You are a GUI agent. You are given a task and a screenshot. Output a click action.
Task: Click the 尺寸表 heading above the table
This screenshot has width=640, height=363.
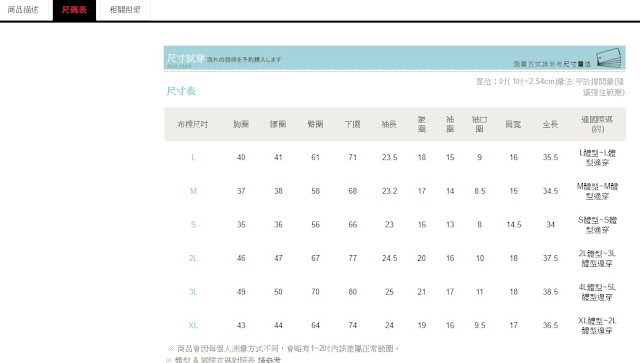point(181,91)
